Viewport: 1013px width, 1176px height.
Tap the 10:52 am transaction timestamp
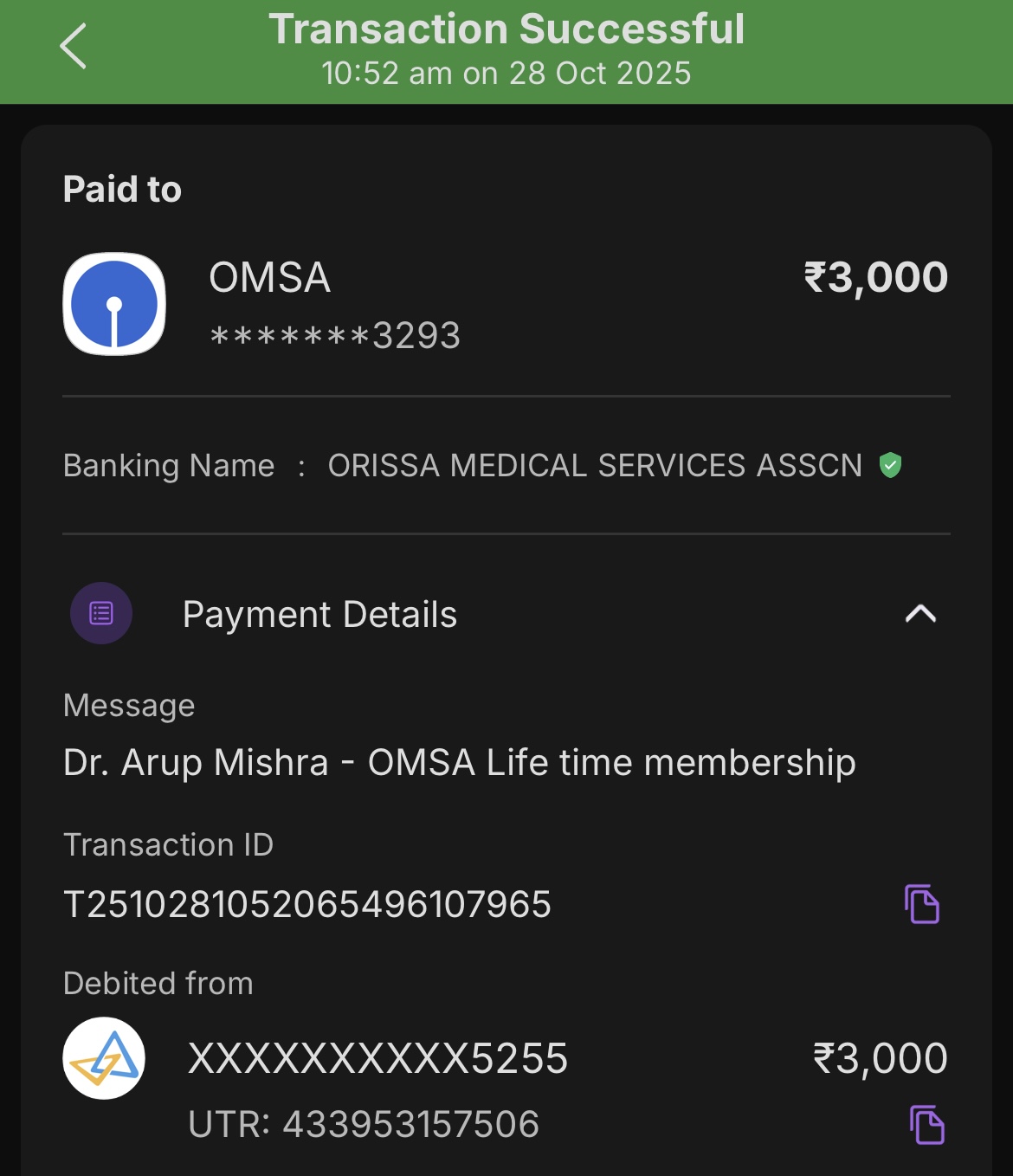pos(506,74)
